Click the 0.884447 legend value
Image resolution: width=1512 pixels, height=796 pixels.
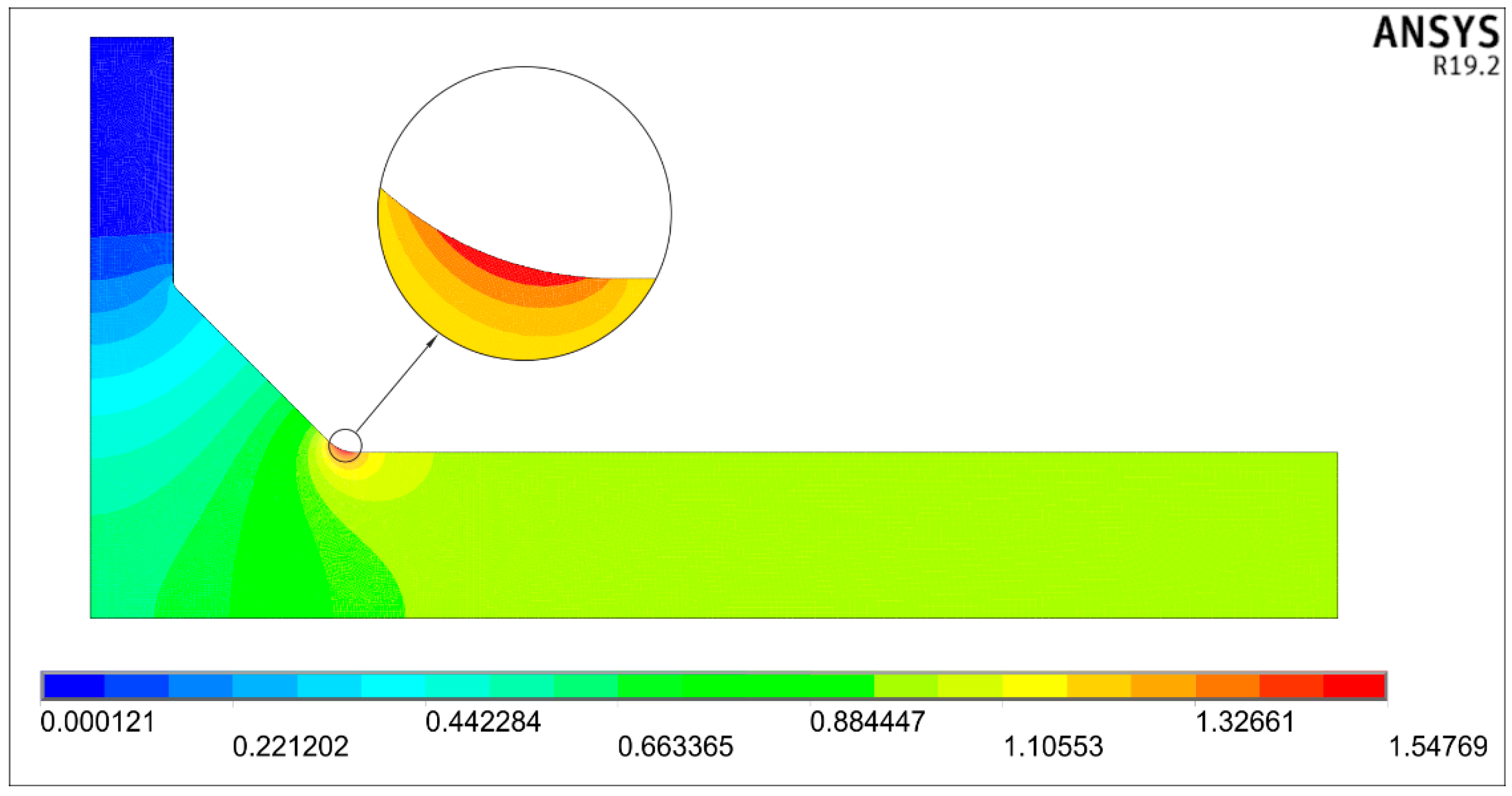coord(867,722)
